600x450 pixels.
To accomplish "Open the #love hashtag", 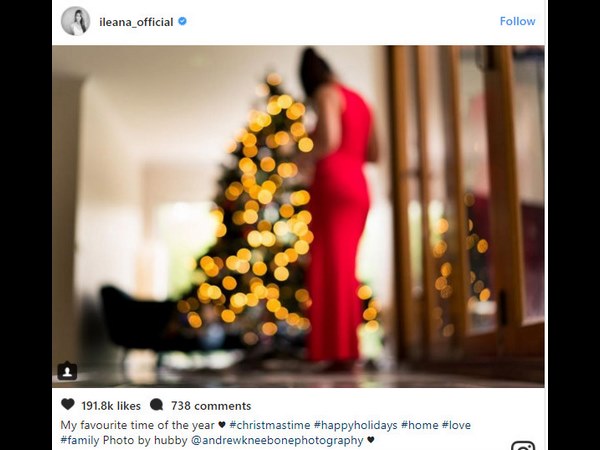I will (x=456, y=425).
